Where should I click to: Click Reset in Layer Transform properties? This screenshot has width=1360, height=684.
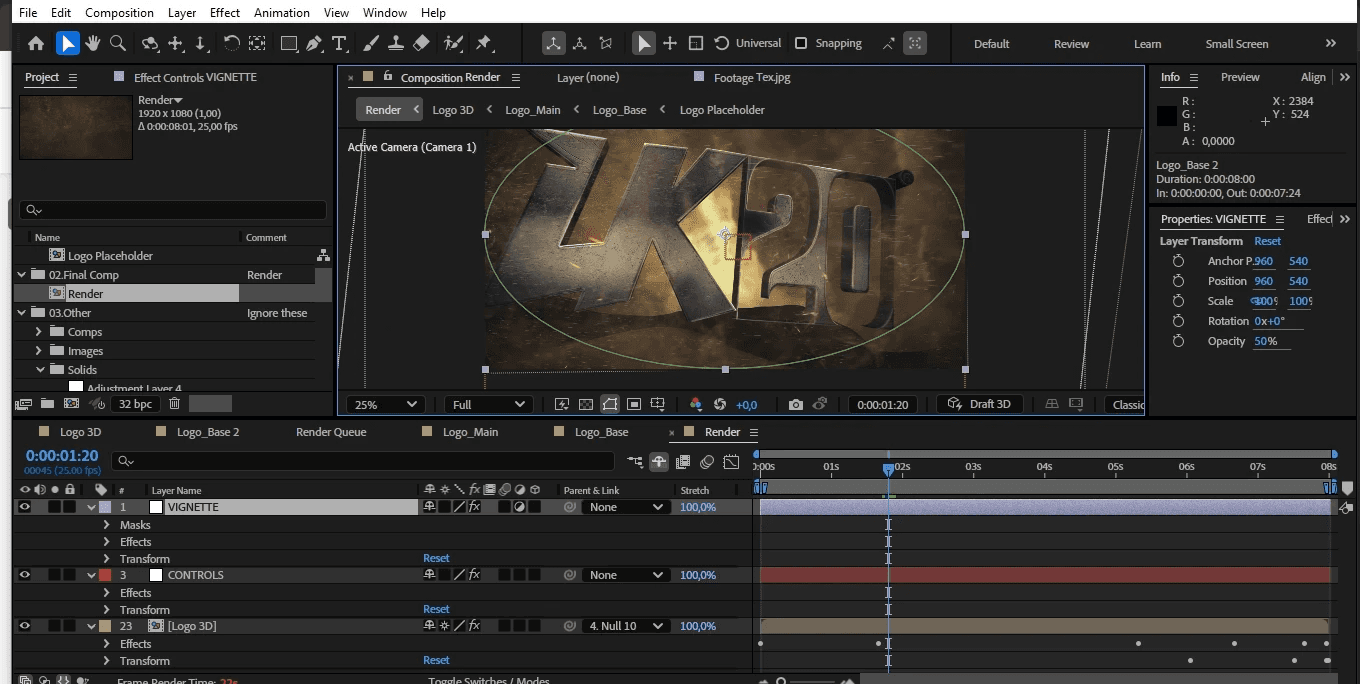(x=1267, y=241)
